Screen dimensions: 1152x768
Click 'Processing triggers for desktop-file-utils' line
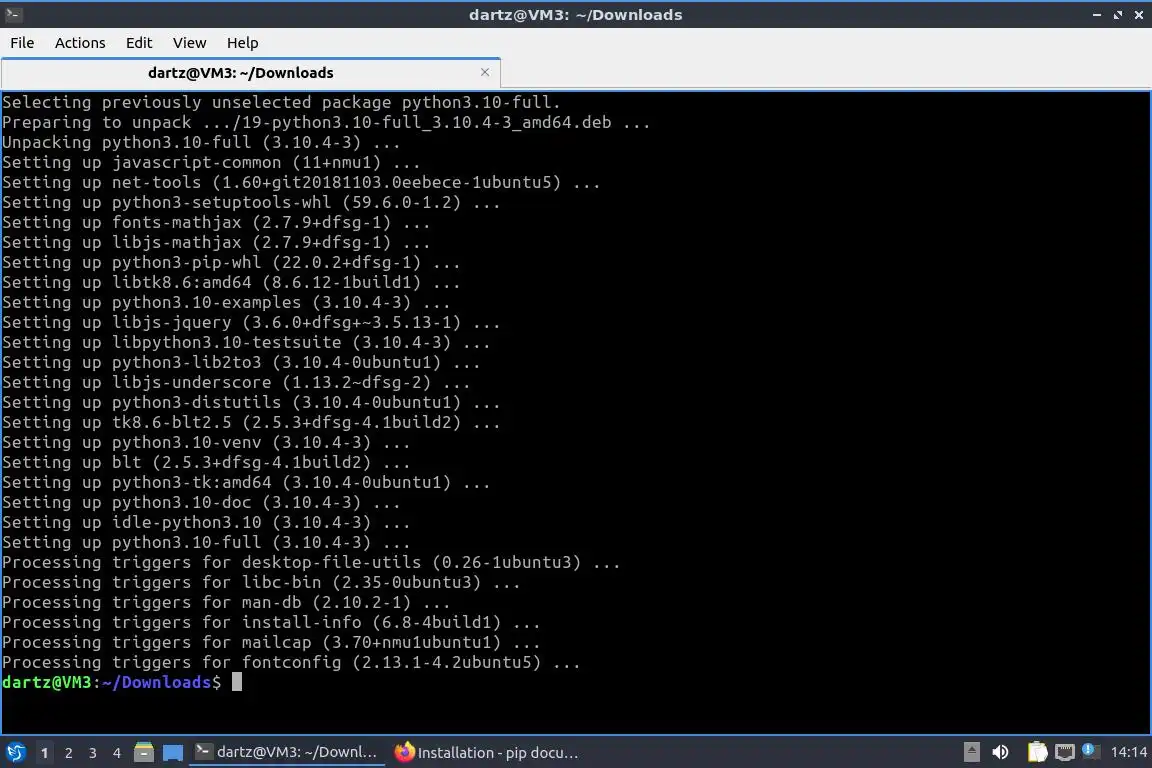pyautogui.click(x=311, y=562)
